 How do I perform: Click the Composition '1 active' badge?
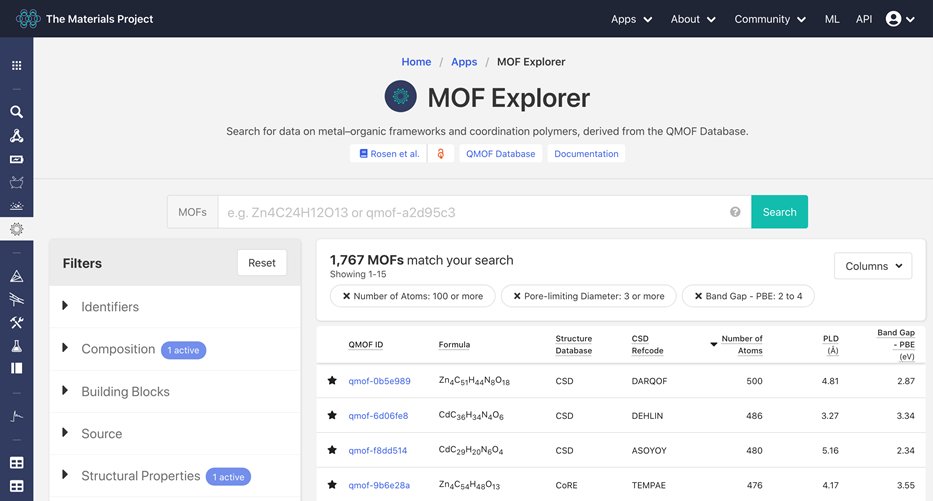coord(184,350)
